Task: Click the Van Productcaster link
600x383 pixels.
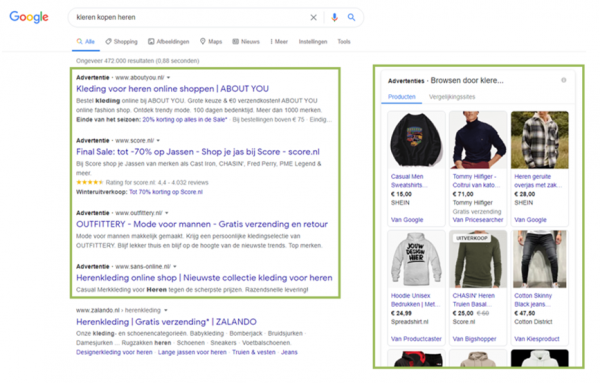Action: click(x=416, y=339)
